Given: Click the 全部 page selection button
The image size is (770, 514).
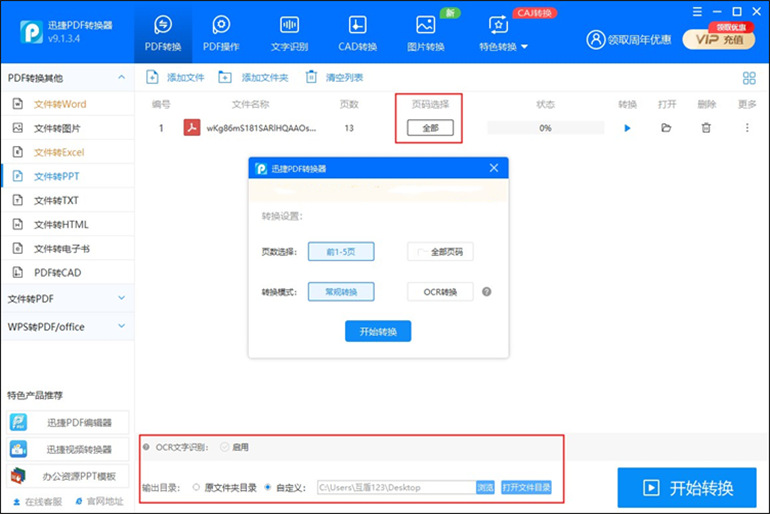Looking at the screenshot, I should click(x=430, y=128).
